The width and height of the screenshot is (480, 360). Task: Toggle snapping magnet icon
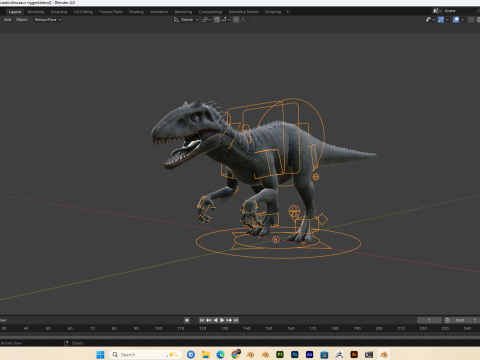tap(217, 20)
